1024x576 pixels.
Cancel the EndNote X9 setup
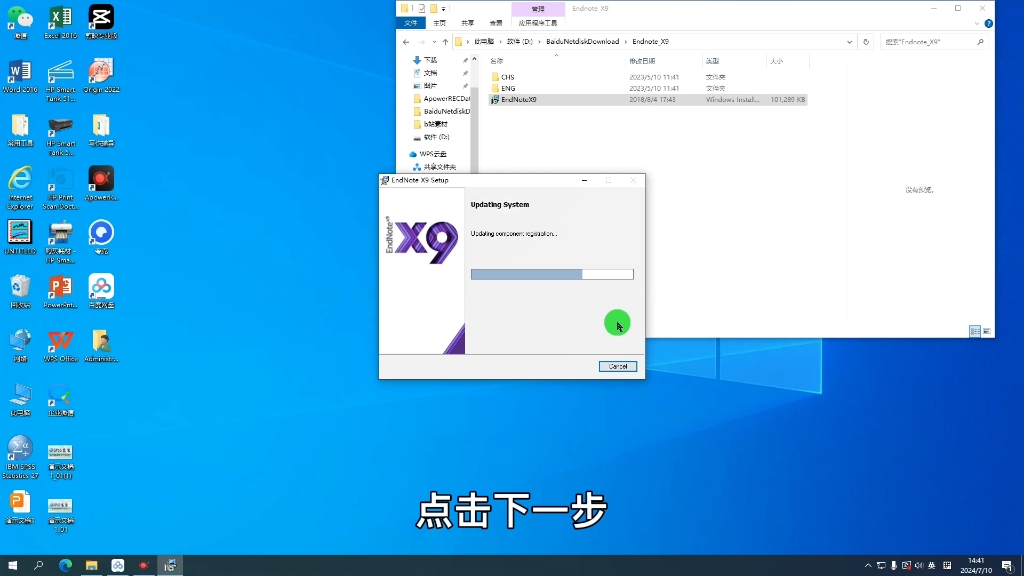(618, 366)
